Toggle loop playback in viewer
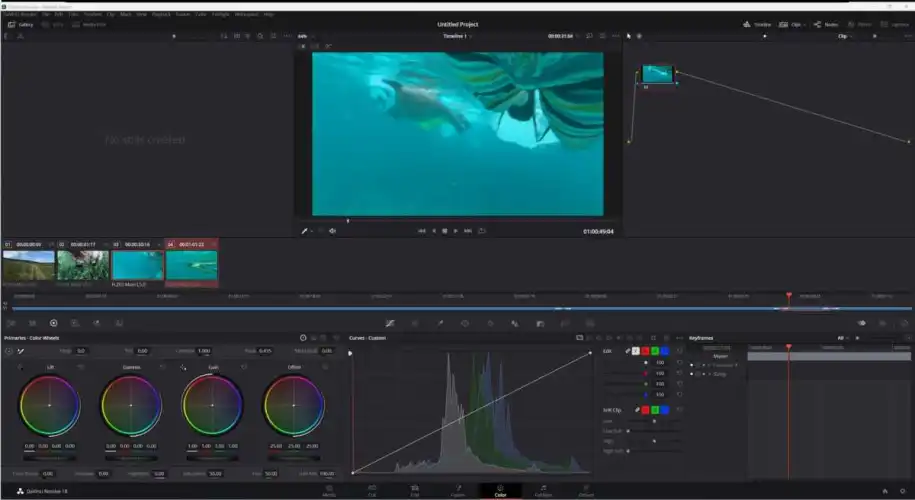Viewport: 915px width, 500px height. click(482, 231)
